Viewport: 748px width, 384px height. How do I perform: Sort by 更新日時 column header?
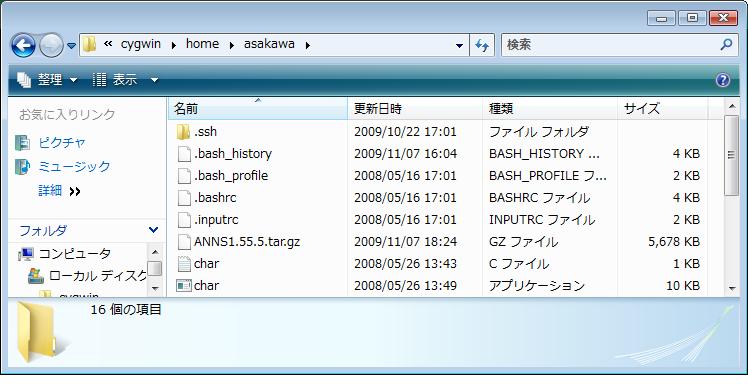pyautogui.click(x=415, y=108)
